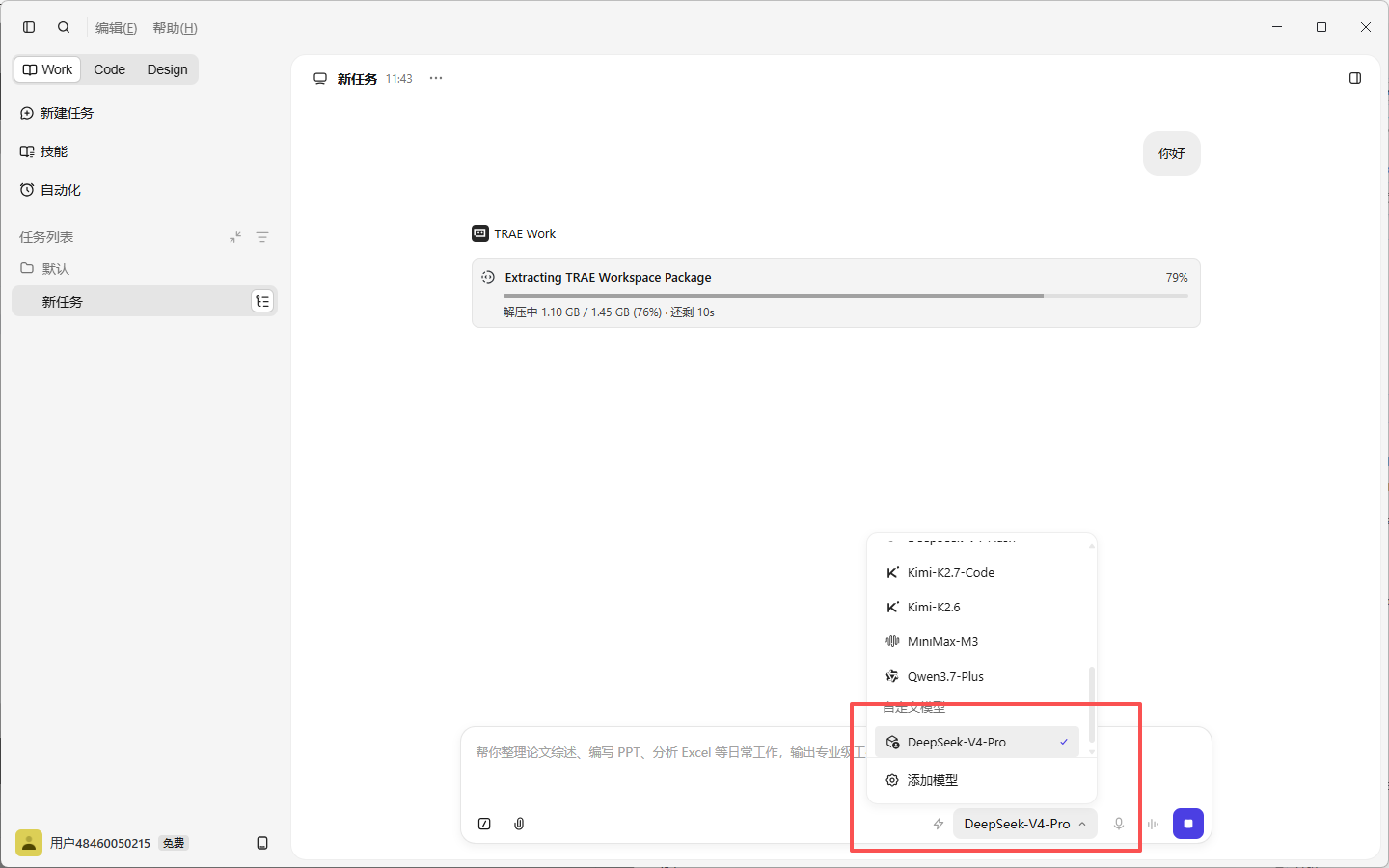
Task: Choose the Kimi-K2.7-Code model
Action: 977,572
